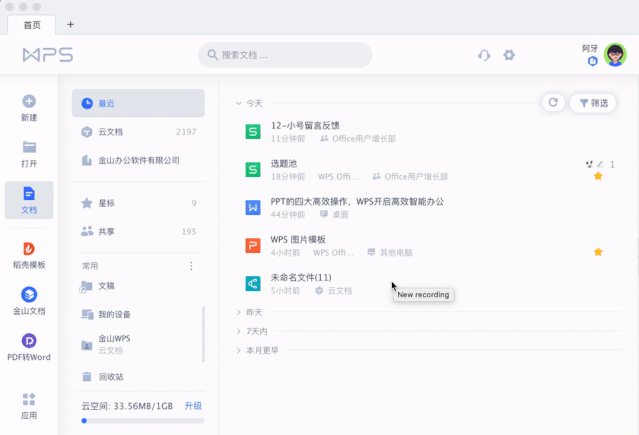Image resolution: width=639 pixels, height=435 pixels.
Task: Click the 升级 upgrade link
Action: [193, 405]
